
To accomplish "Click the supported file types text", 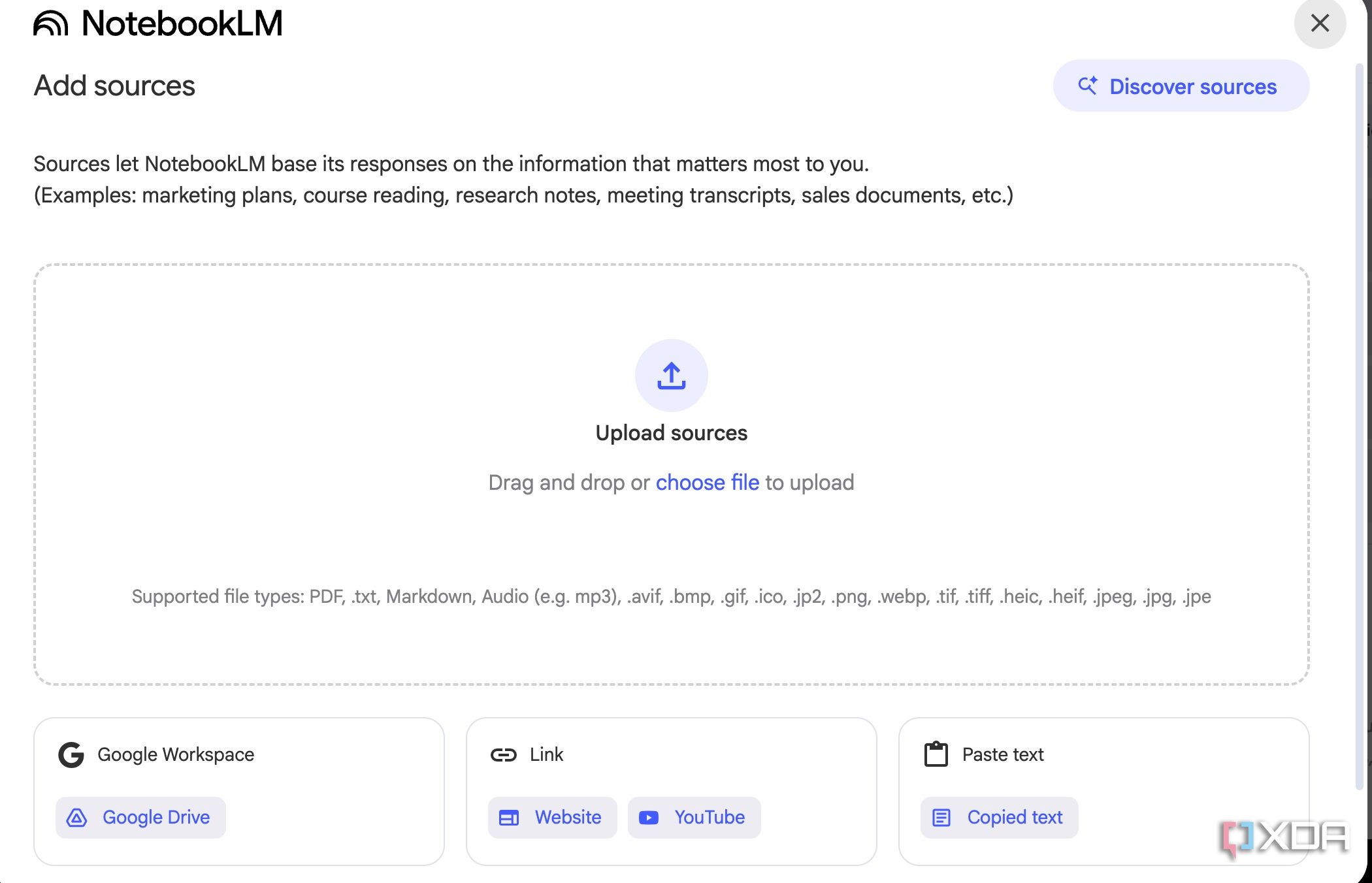I will click(671, 597).
